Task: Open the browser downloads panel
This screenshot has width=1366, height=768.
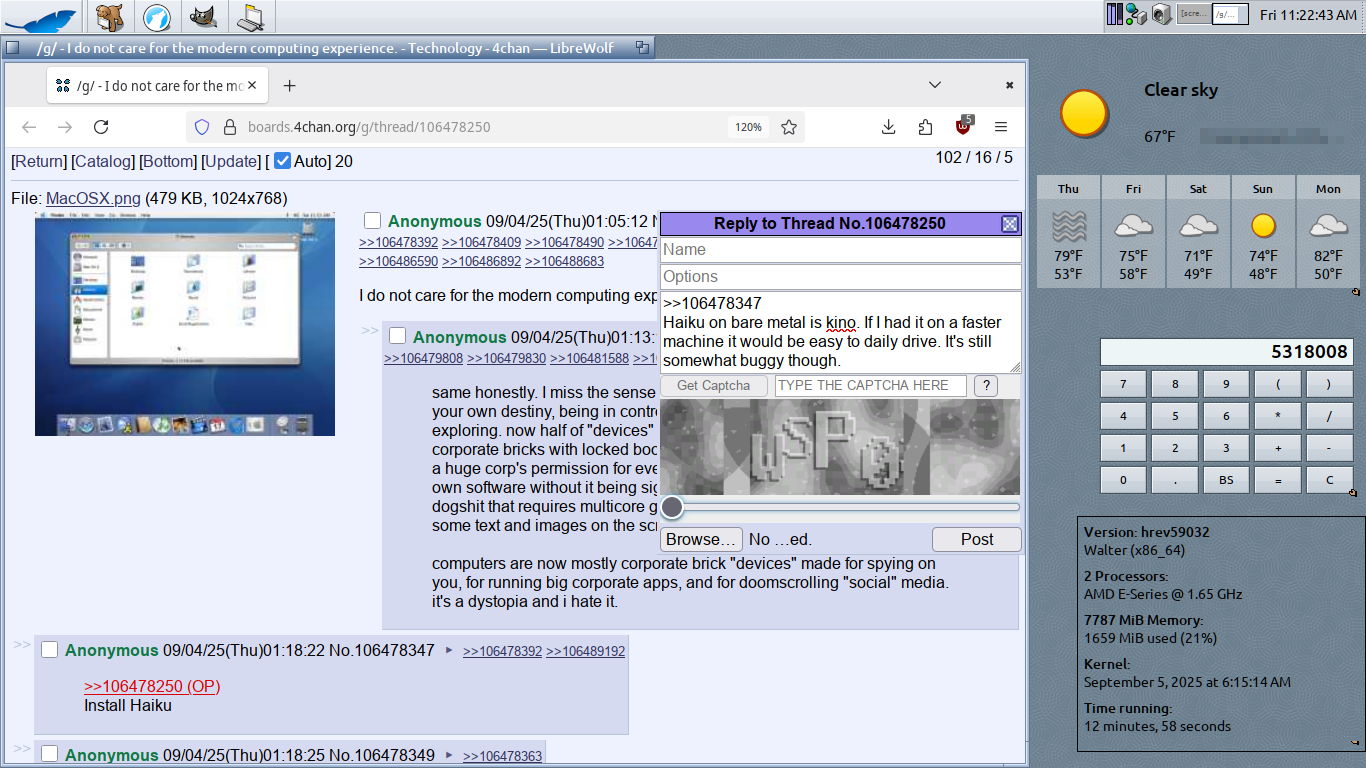Action: point(888,127)
